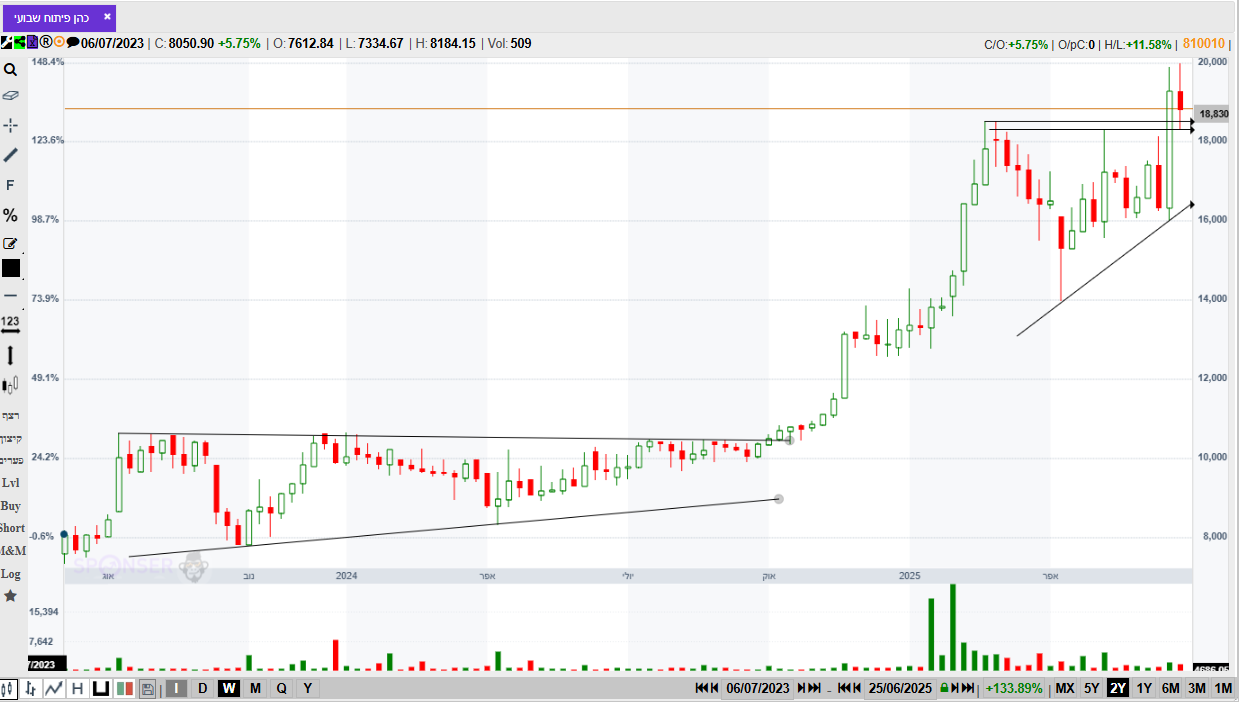
Task: Select daily D timeframe
Action: (x=202, y=688)
